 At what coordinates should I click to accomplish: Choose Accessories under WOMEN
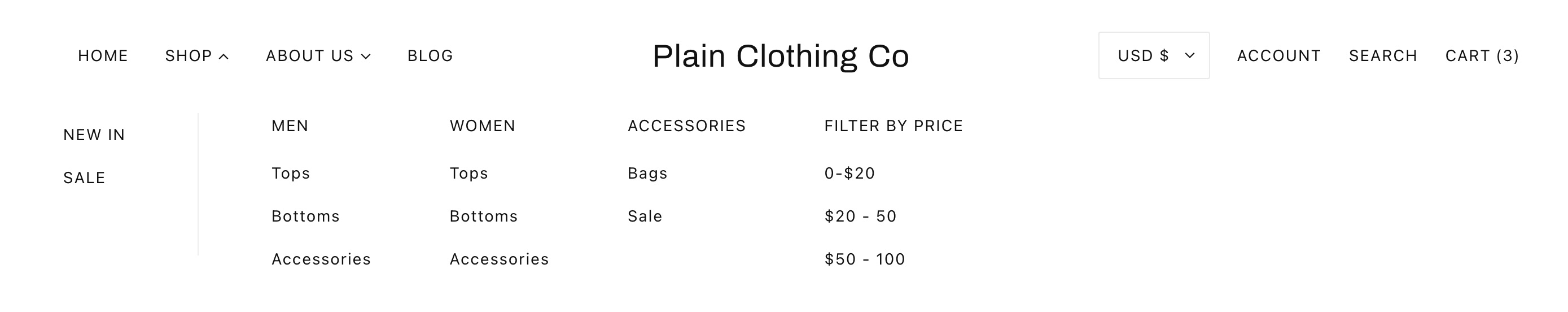pyautogui.click(x=499, y=259)
